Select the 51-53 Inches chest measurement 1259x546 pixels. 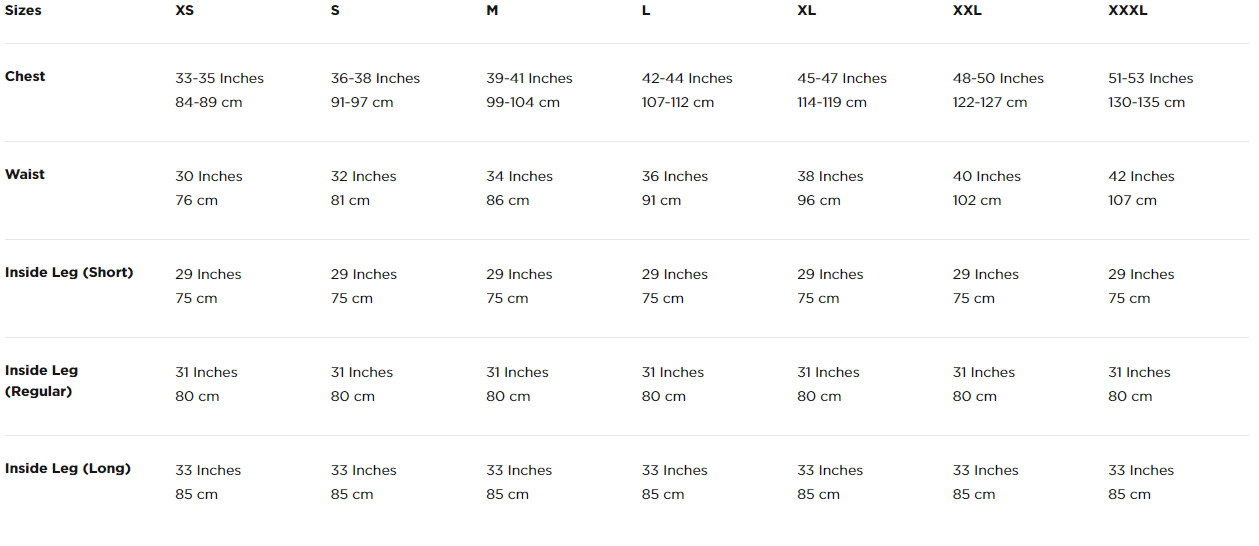coord(1151,78)
